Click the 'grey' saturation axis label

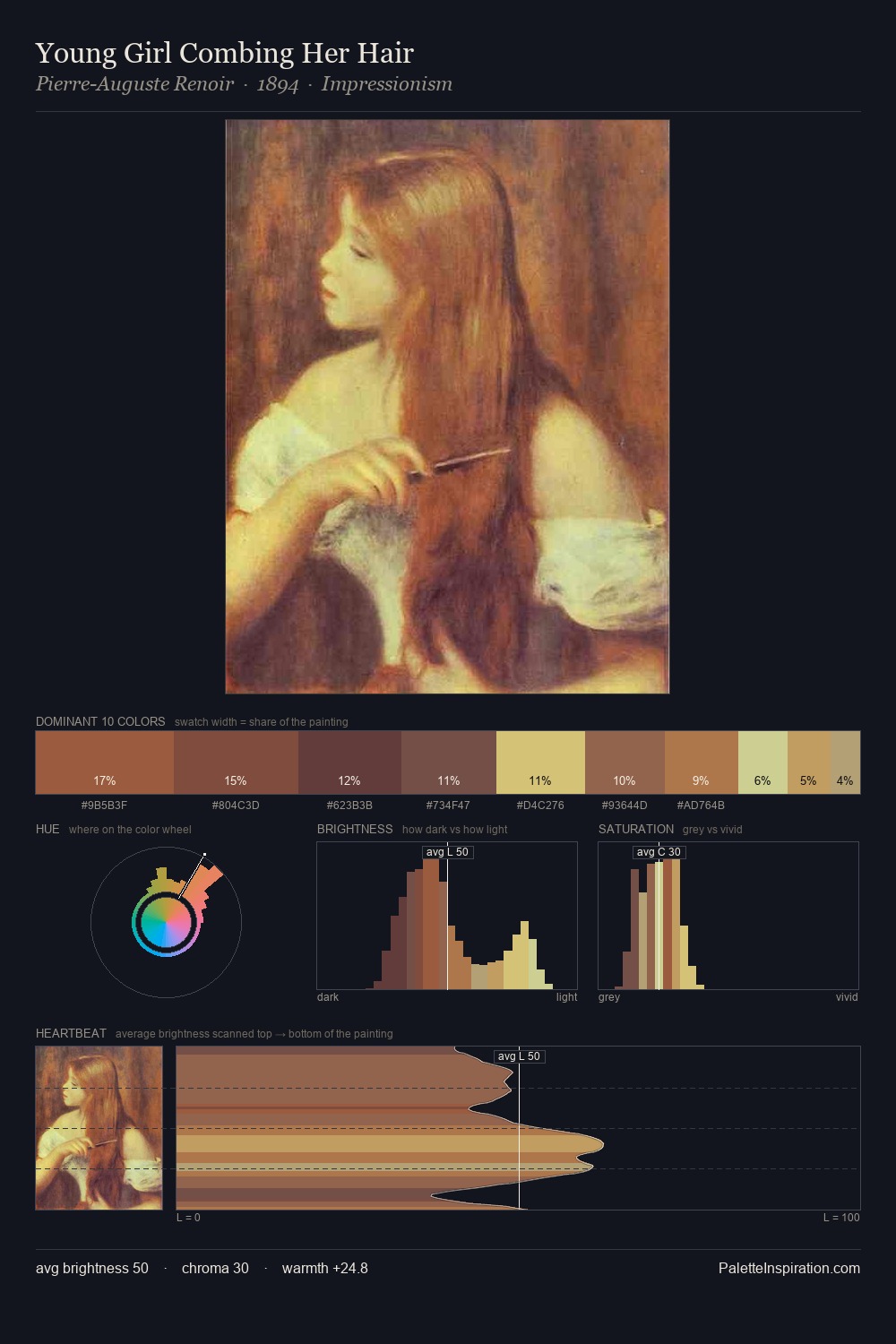[609, 997]
